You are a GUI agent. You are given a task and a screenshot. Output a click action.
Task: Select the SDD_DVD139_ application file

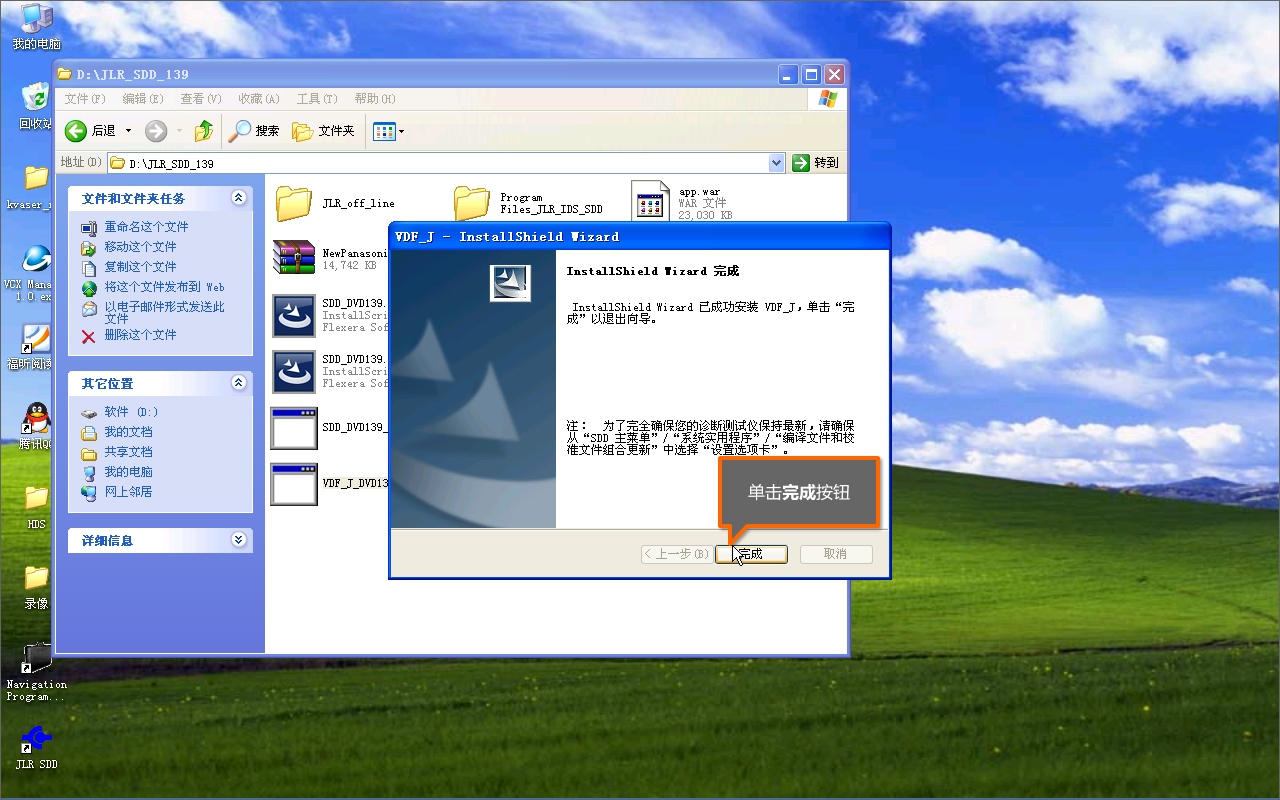pos(329,428)
